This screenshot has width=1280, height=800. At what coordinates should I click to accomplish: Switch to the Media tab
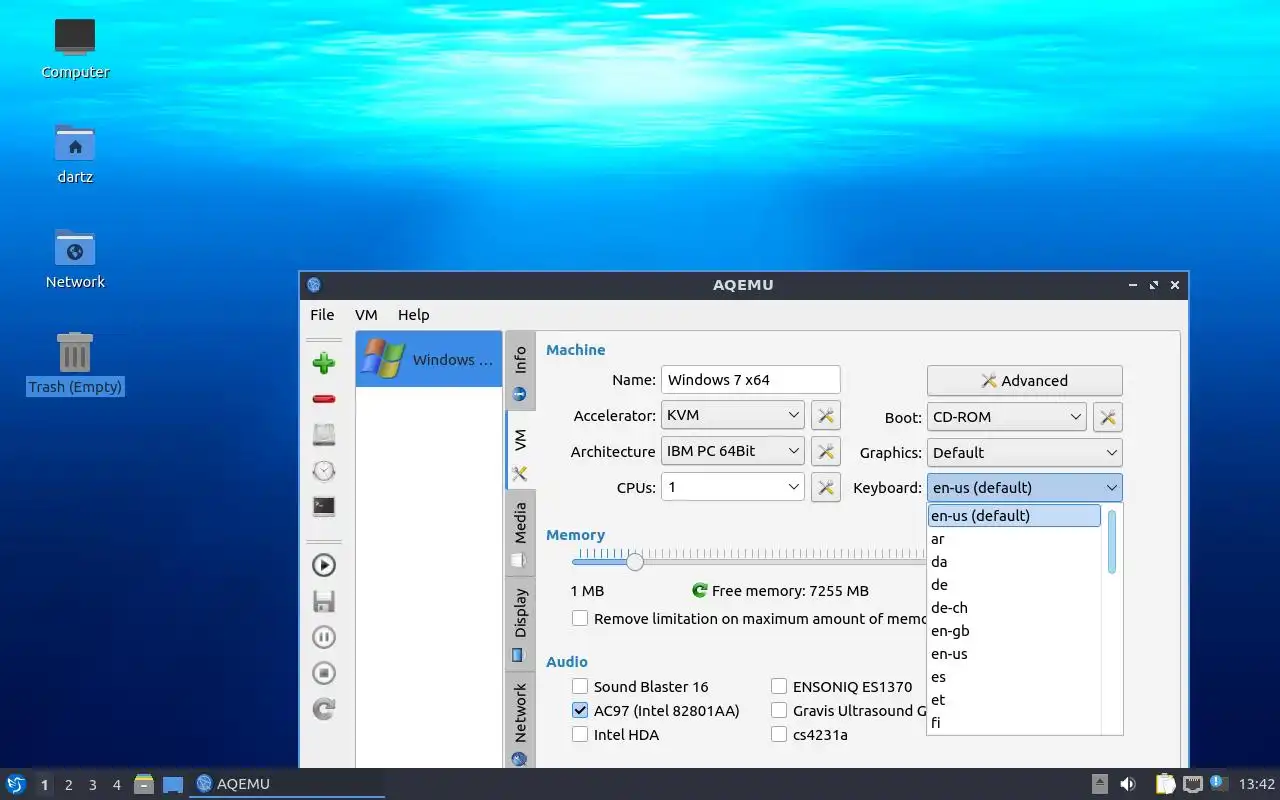(x=520, y=533)
